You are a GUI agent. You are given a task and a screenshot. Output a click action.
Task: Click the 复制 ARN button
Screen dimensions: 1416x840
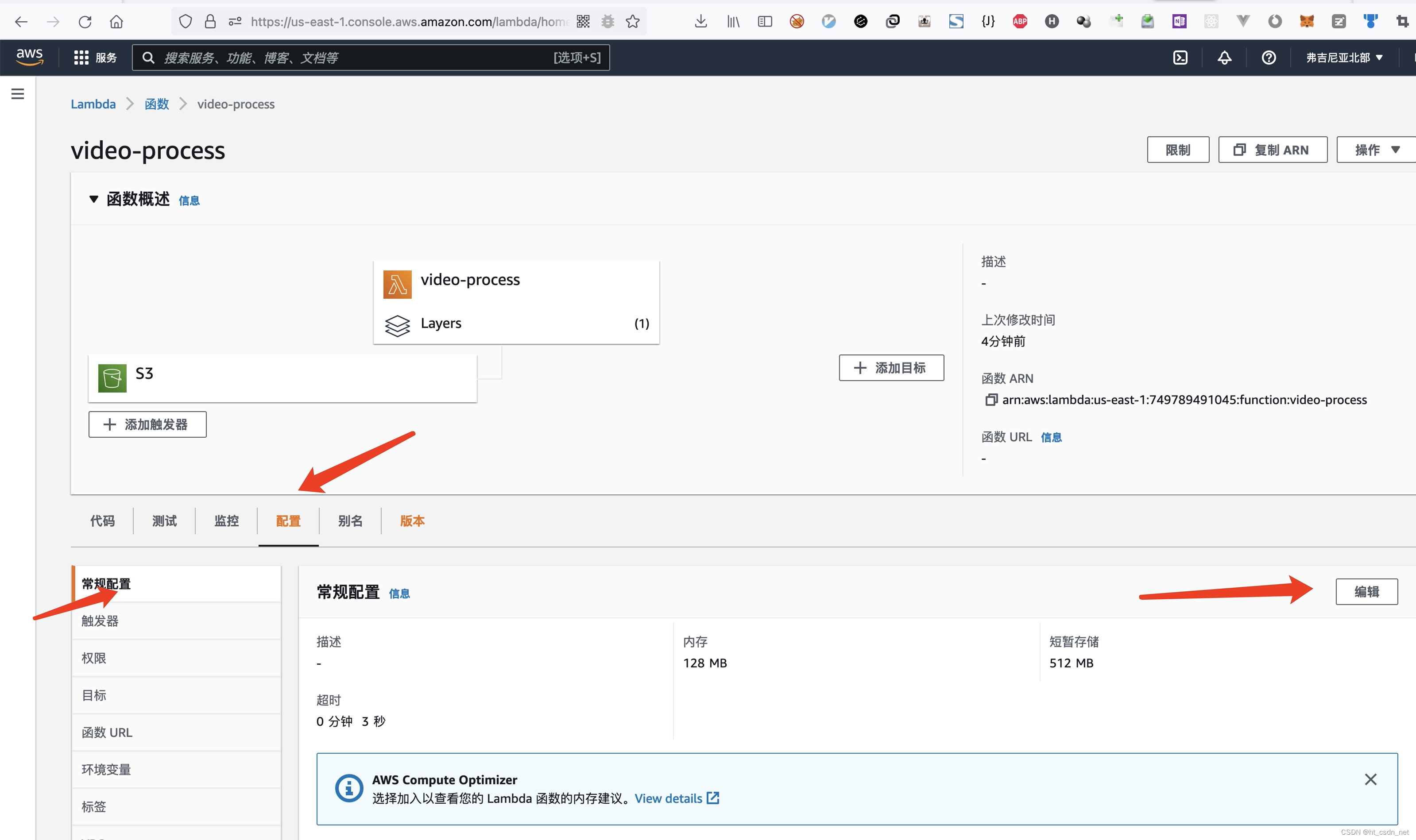(x=1272, y=150)
